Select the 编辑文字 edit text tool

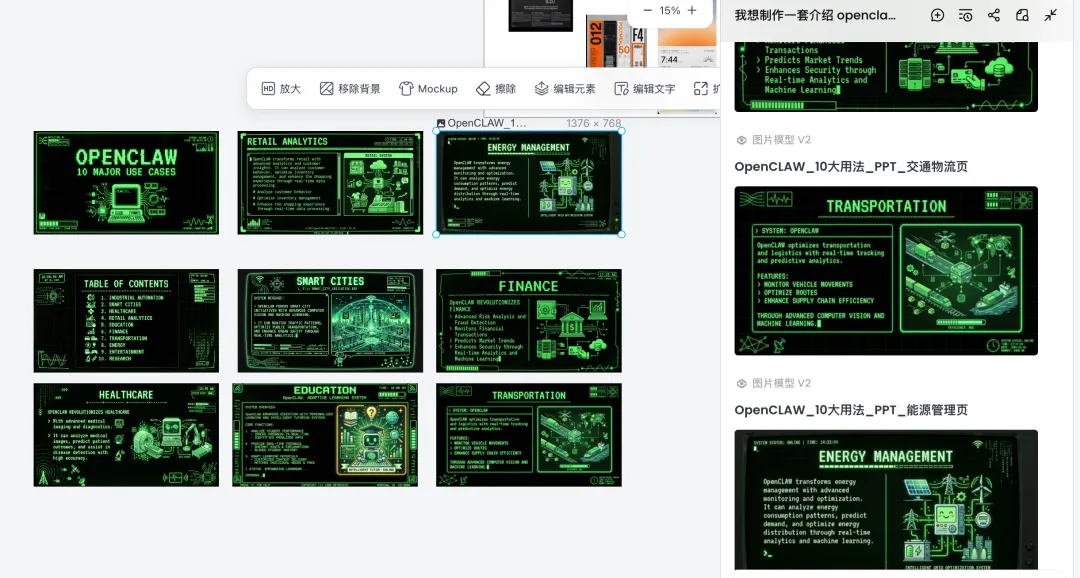(x=645, y=89)
